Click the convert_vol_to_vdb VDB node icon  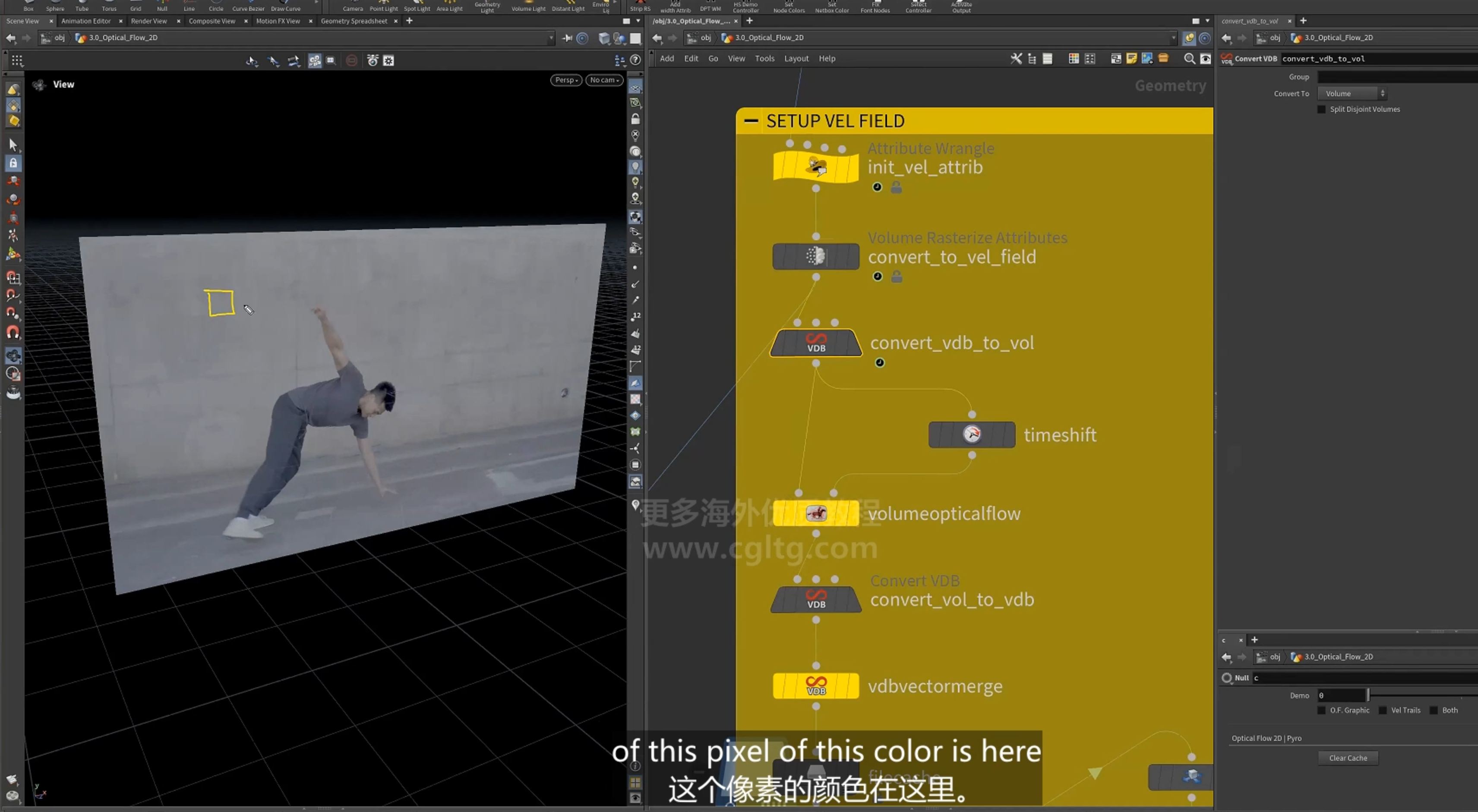point(816,599)
